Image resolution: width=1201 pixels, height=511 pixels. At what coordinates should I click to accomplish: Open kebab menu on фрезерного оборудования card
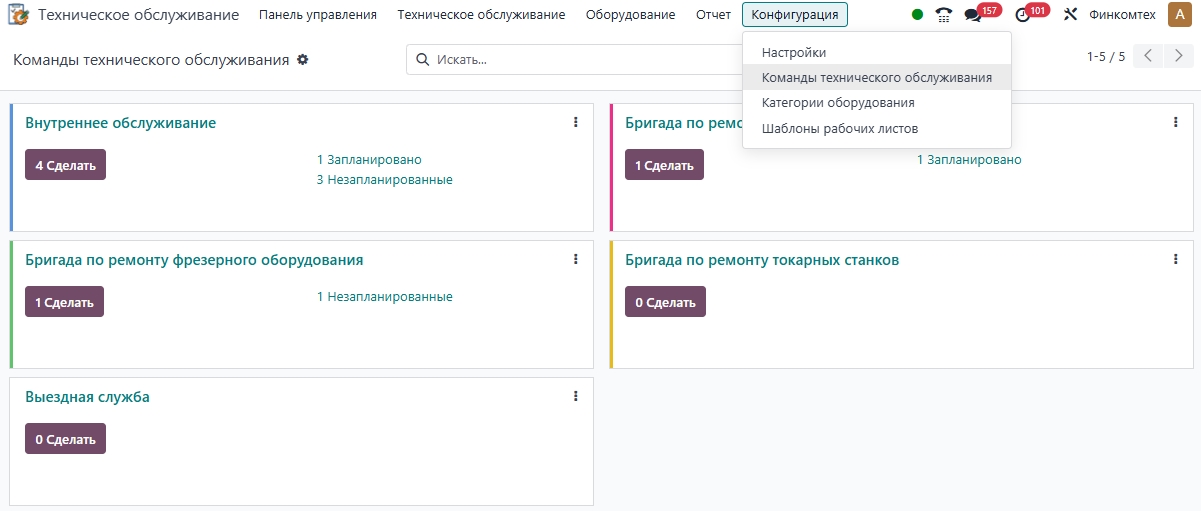click(576, 259)
